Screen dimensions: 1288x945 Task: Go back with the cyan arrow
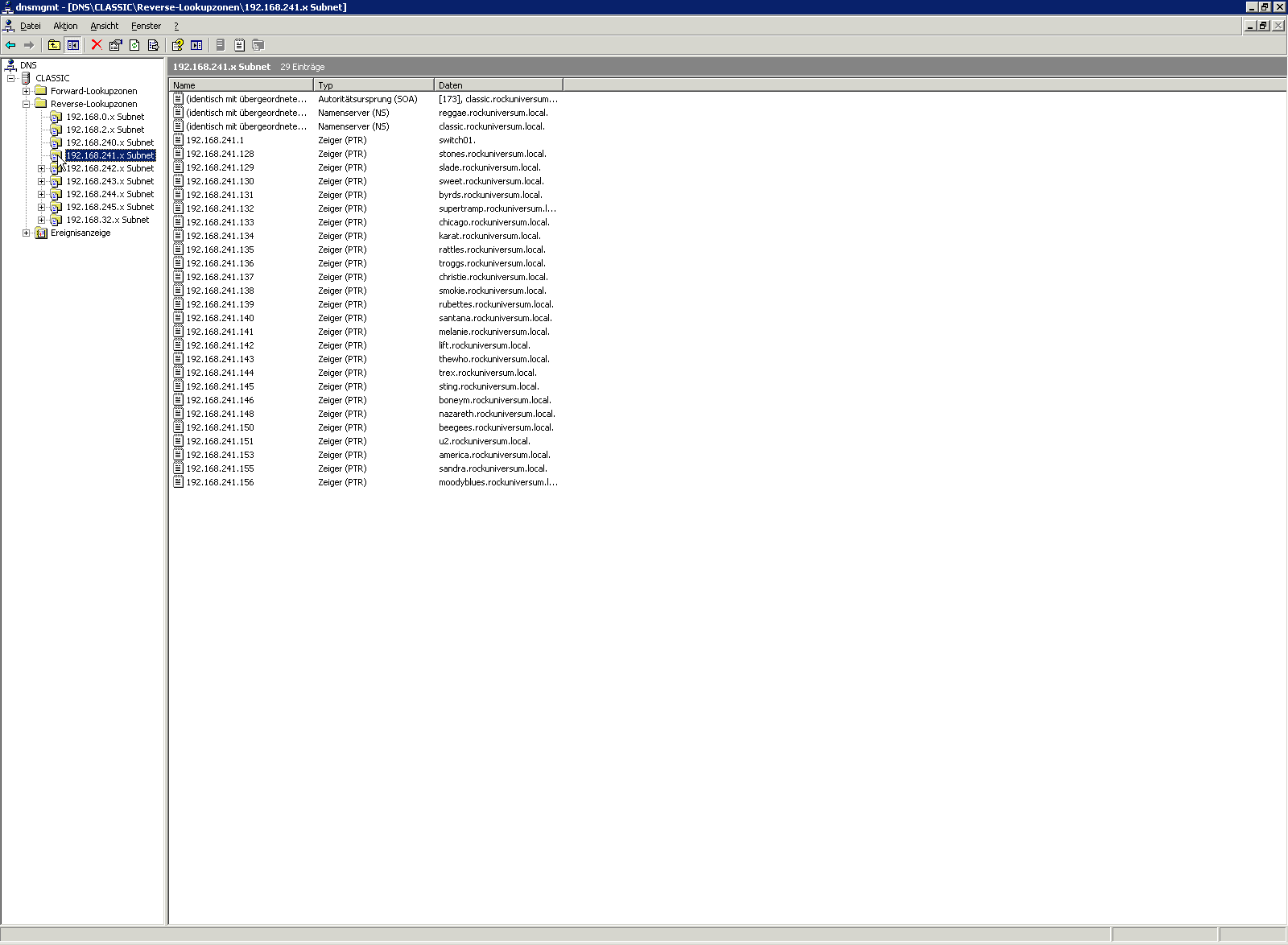click(10, 45)
